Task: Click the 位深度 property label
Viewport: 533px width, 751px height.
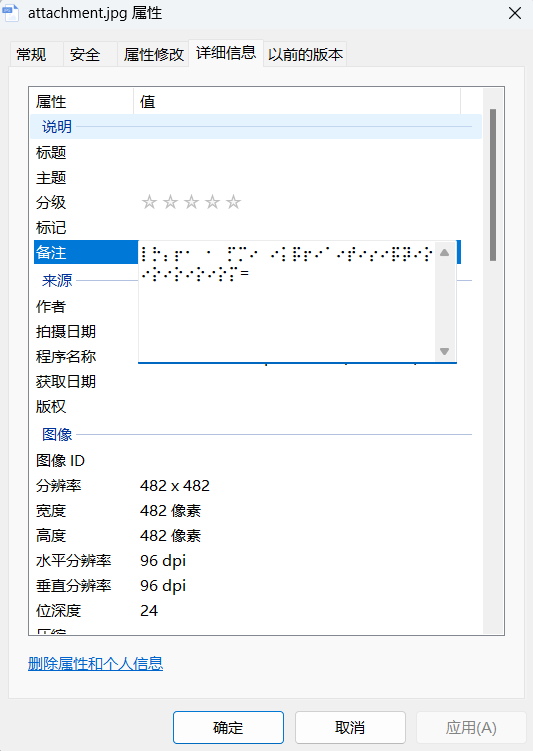Action: pos(58,611)
